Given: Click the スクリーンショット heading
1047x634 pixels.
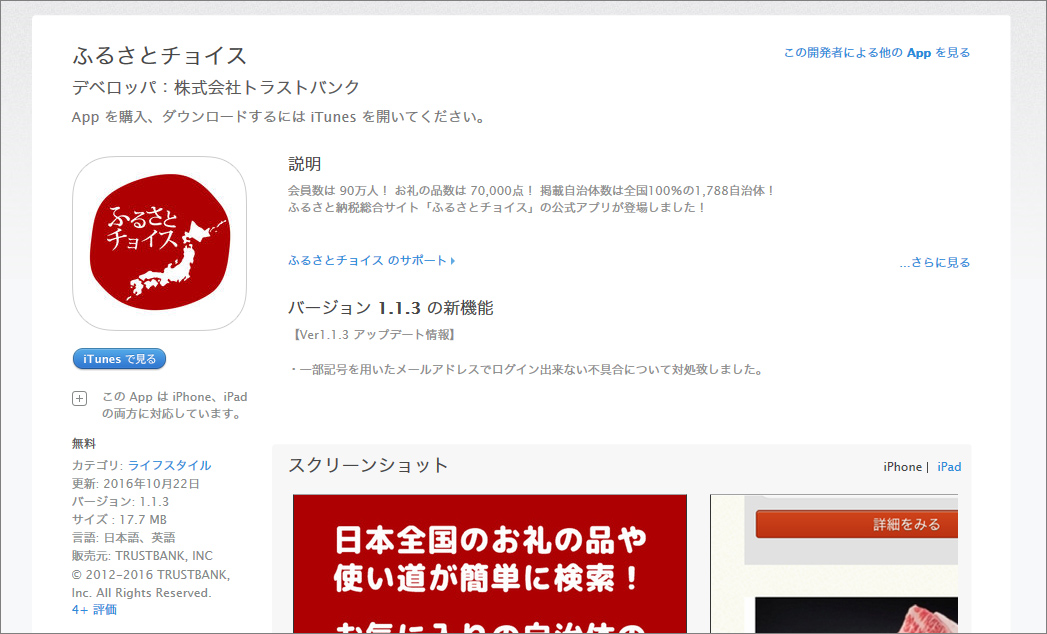Looking at the screenshot, I should pos(368,465).
